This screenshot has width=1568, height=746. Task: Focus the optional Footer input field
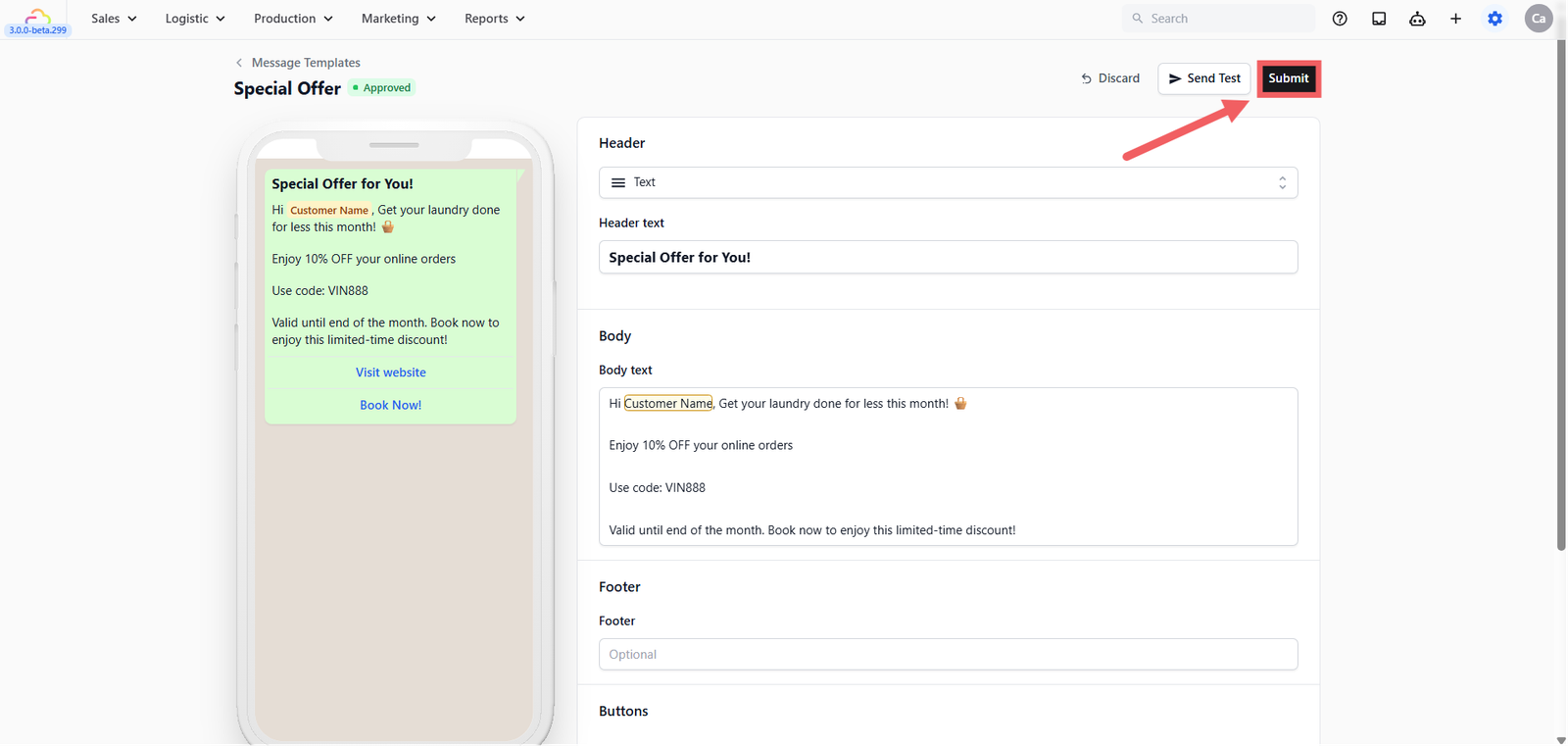(948, 655)
